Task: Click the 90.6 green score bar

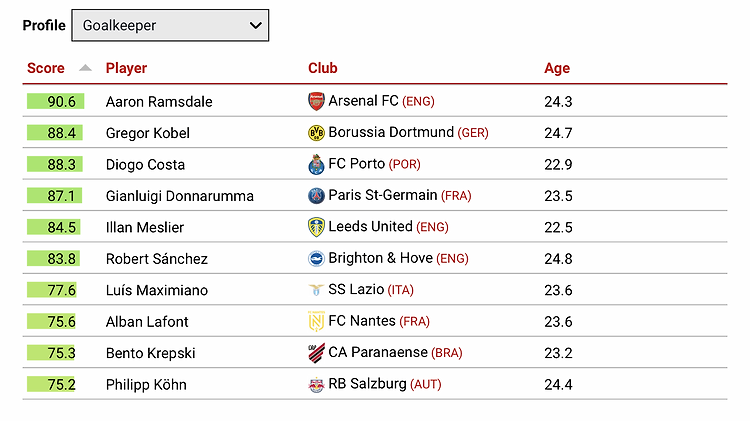Action: pyautogui.click(x=55, y=101)
